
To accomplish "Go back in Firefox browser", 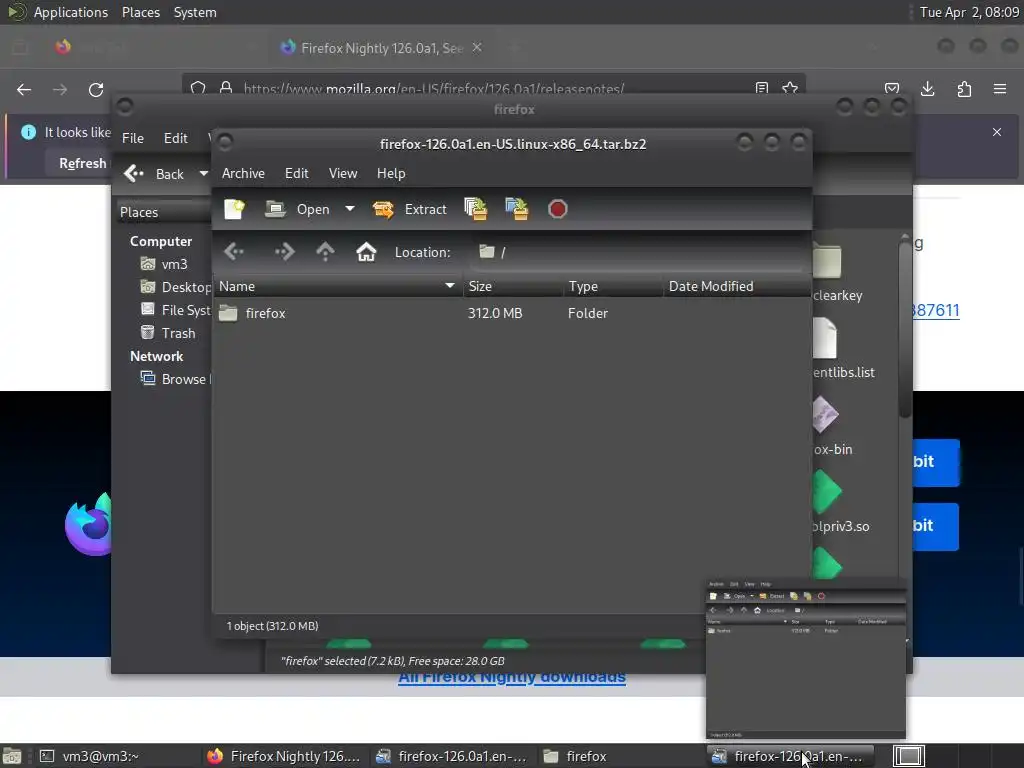I will [24, 89].
